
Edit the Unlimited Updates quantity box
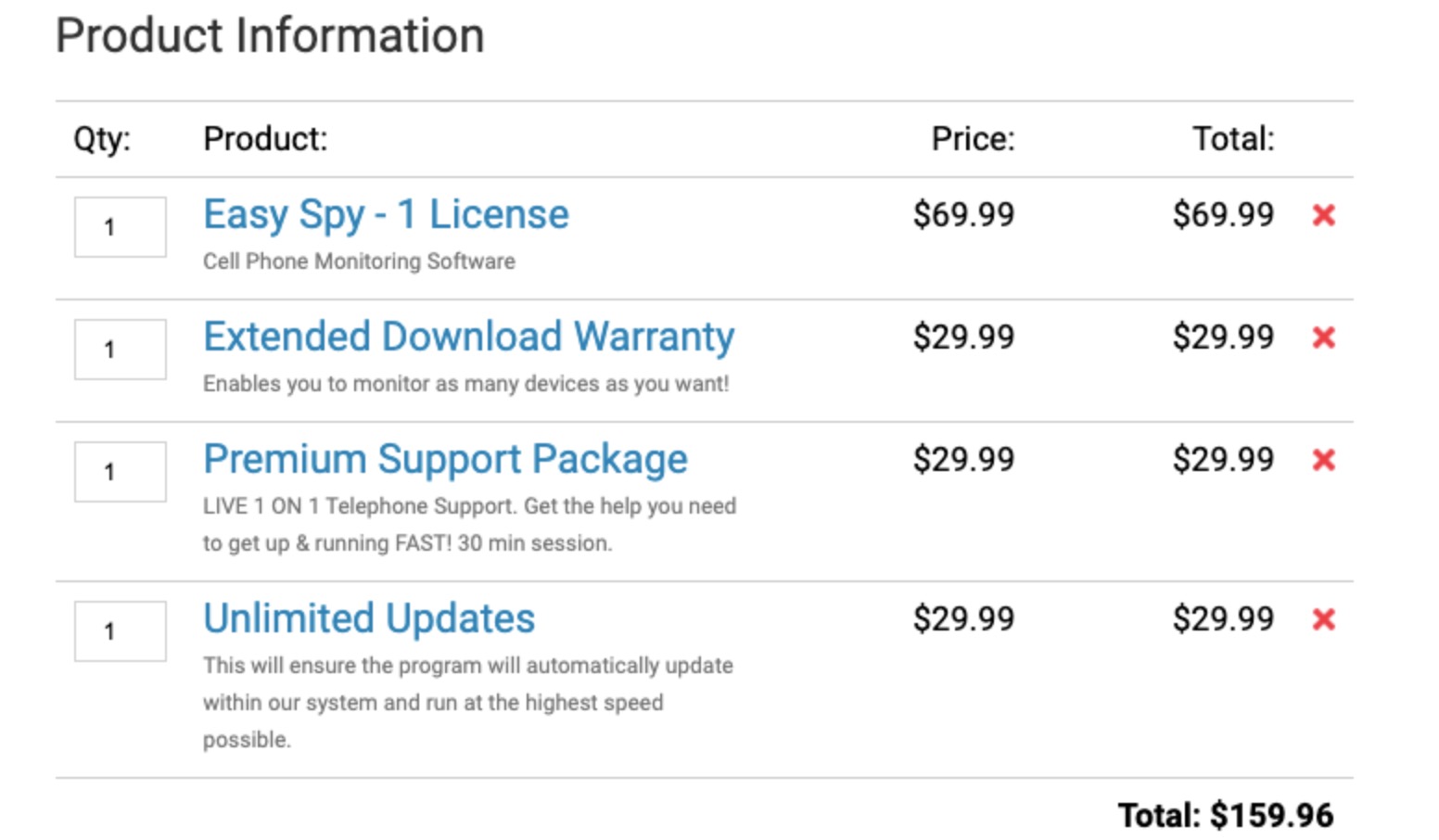click(x=121, y=630)
